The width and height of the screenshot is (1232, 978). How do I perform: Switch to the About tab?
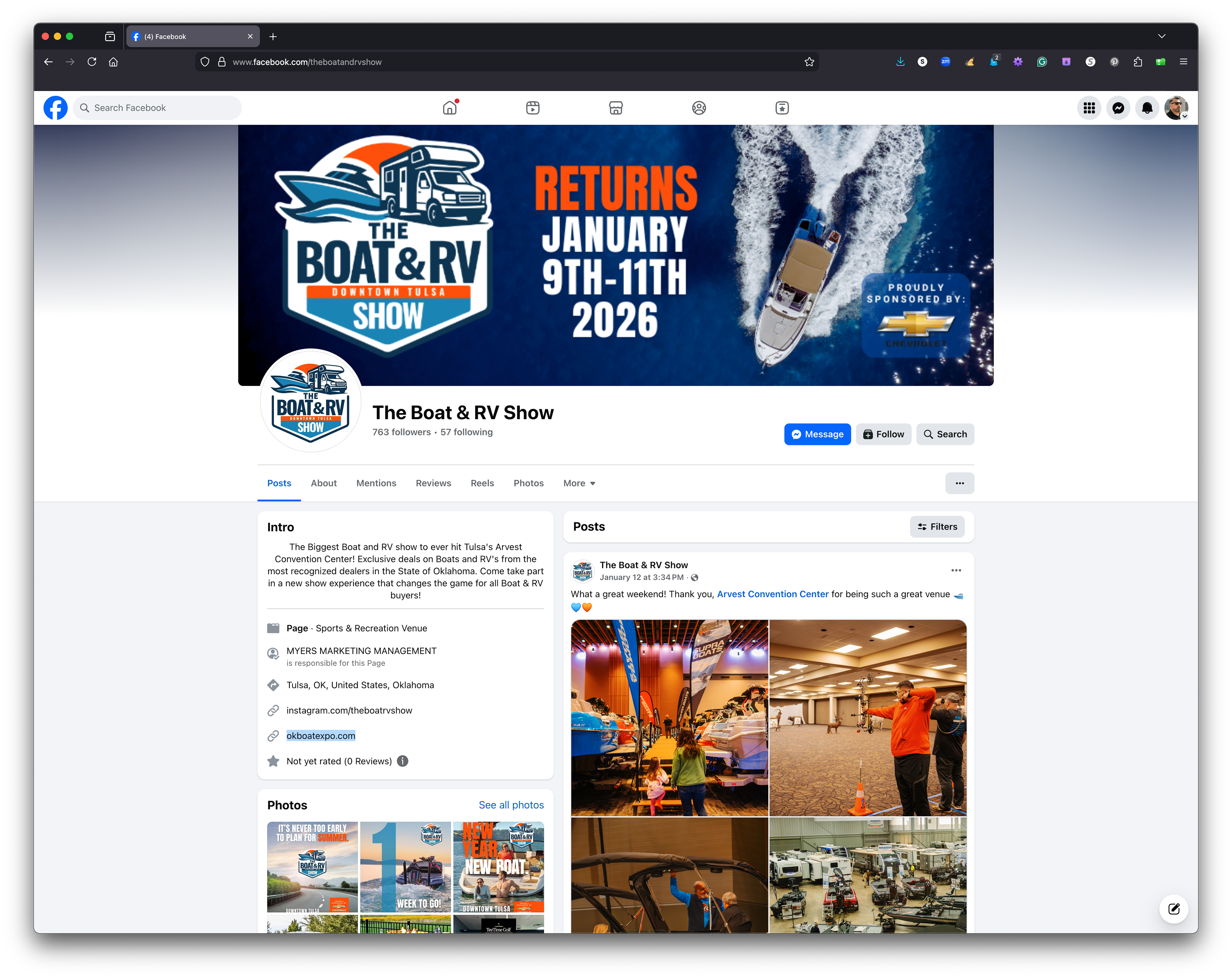[323, 483]
